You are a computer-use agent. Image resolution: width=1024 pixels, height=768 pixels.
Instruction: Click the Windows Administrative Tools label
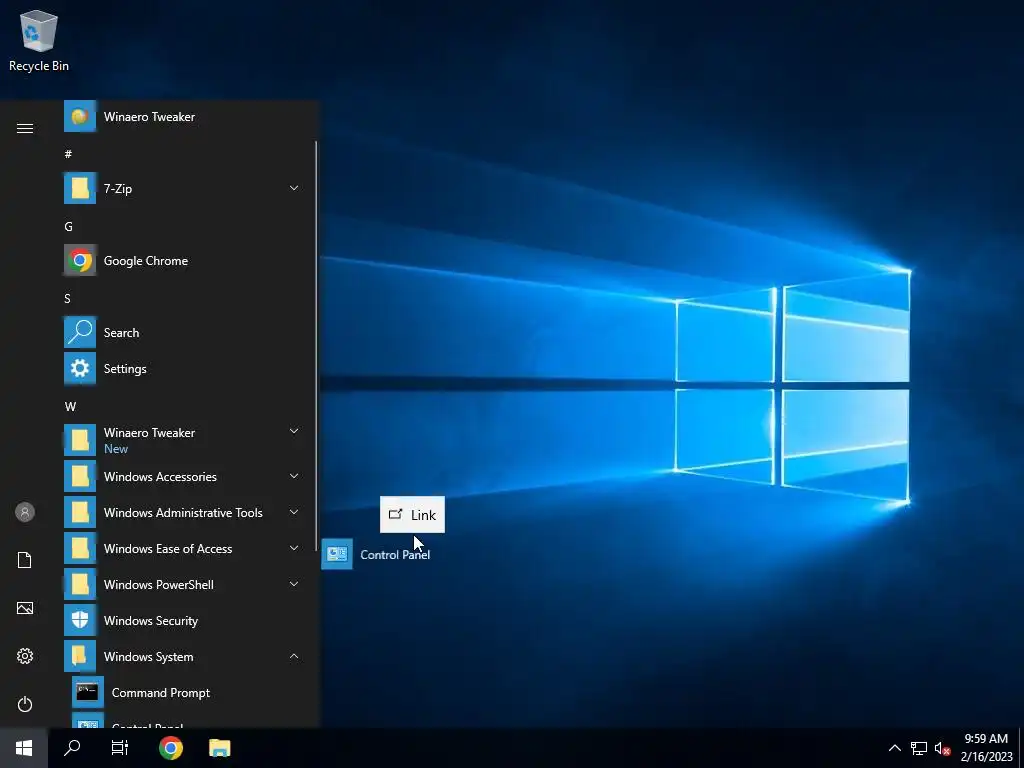tap(183, 513)
